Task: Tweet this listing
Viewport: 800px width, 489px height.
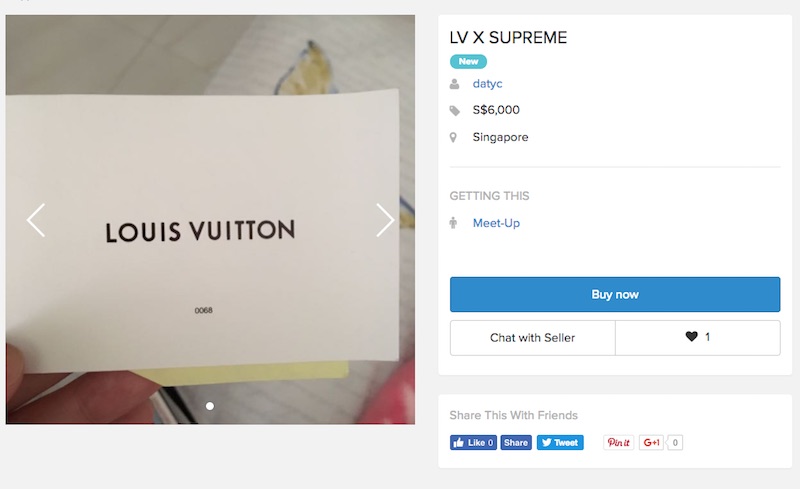Action: click(560, 442)
